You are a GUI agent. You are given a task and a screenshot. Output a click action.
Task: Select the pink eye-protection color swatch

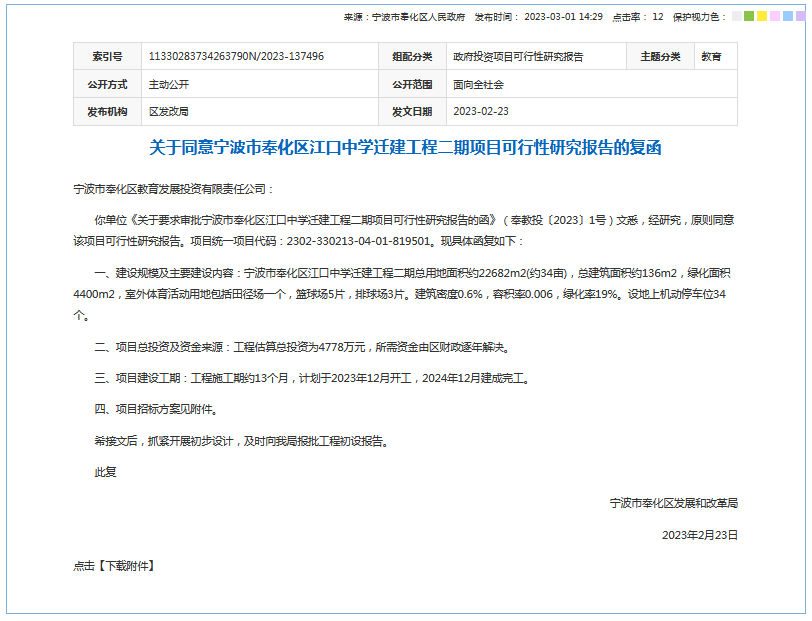(775, 17)
